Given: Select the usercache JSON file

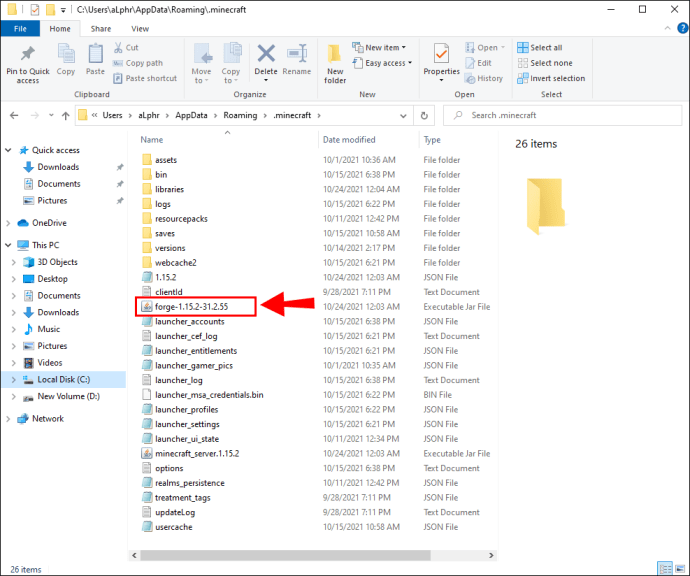Looking at the screenshot, I should [173, 527].
